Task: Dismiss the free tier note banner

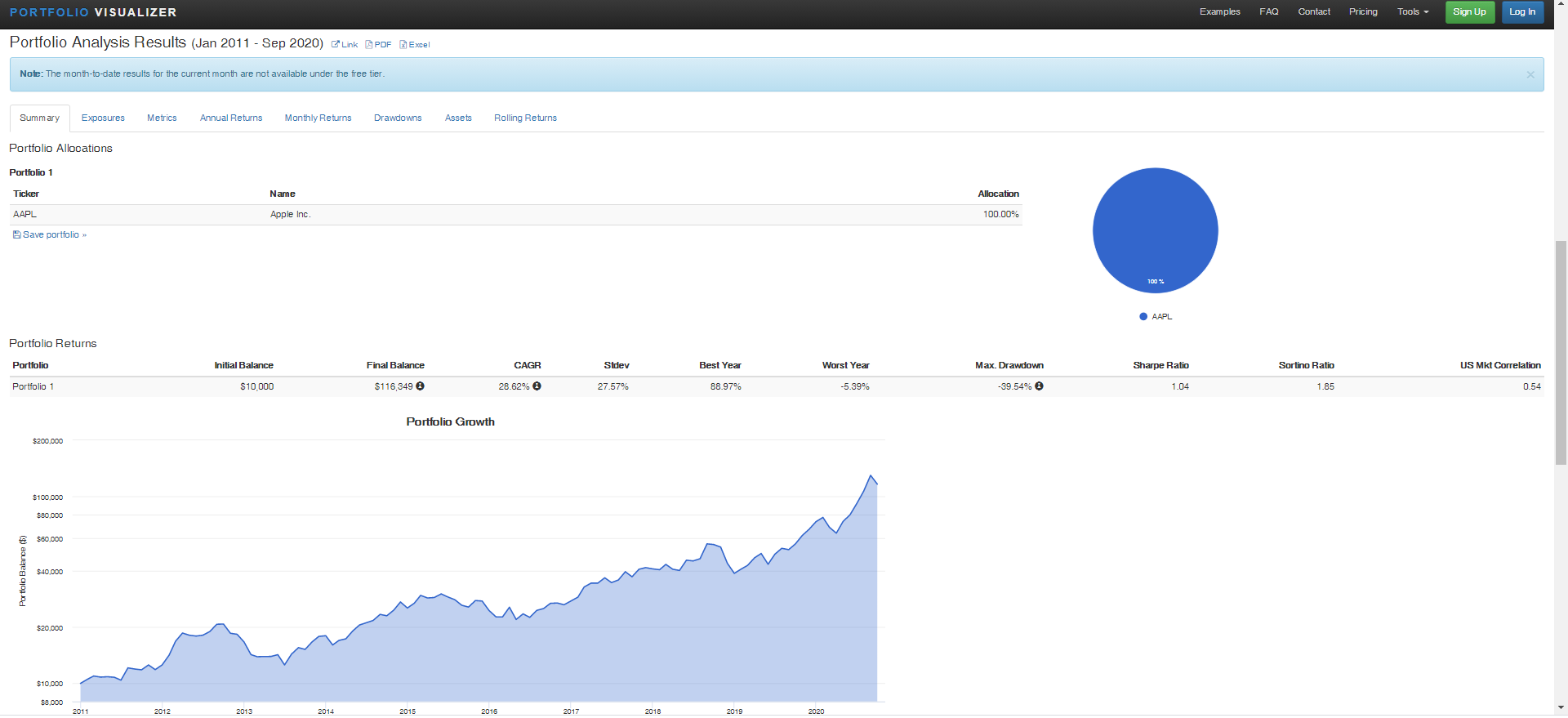Action: pos(1530,74)
